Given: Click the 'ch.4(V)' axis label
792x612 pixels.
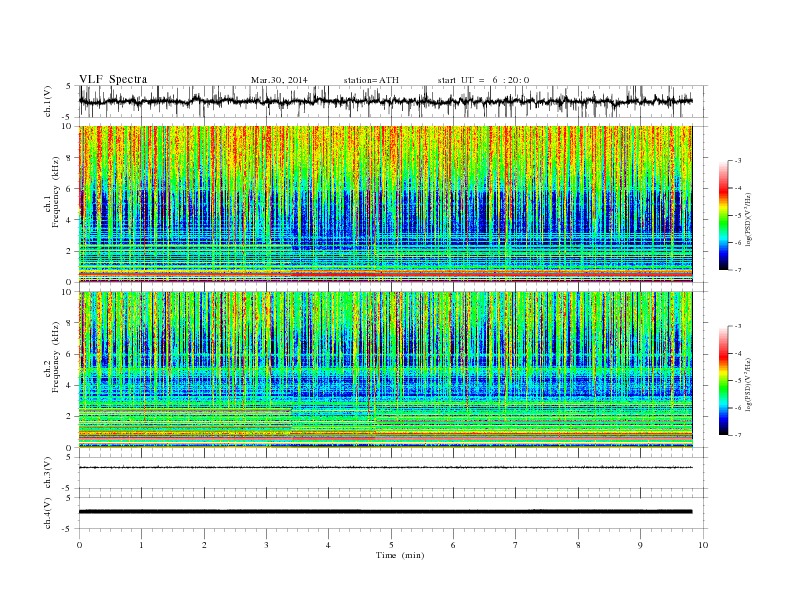Looking at the screenshot, I should pyautogui.click(x=47, y=514).
